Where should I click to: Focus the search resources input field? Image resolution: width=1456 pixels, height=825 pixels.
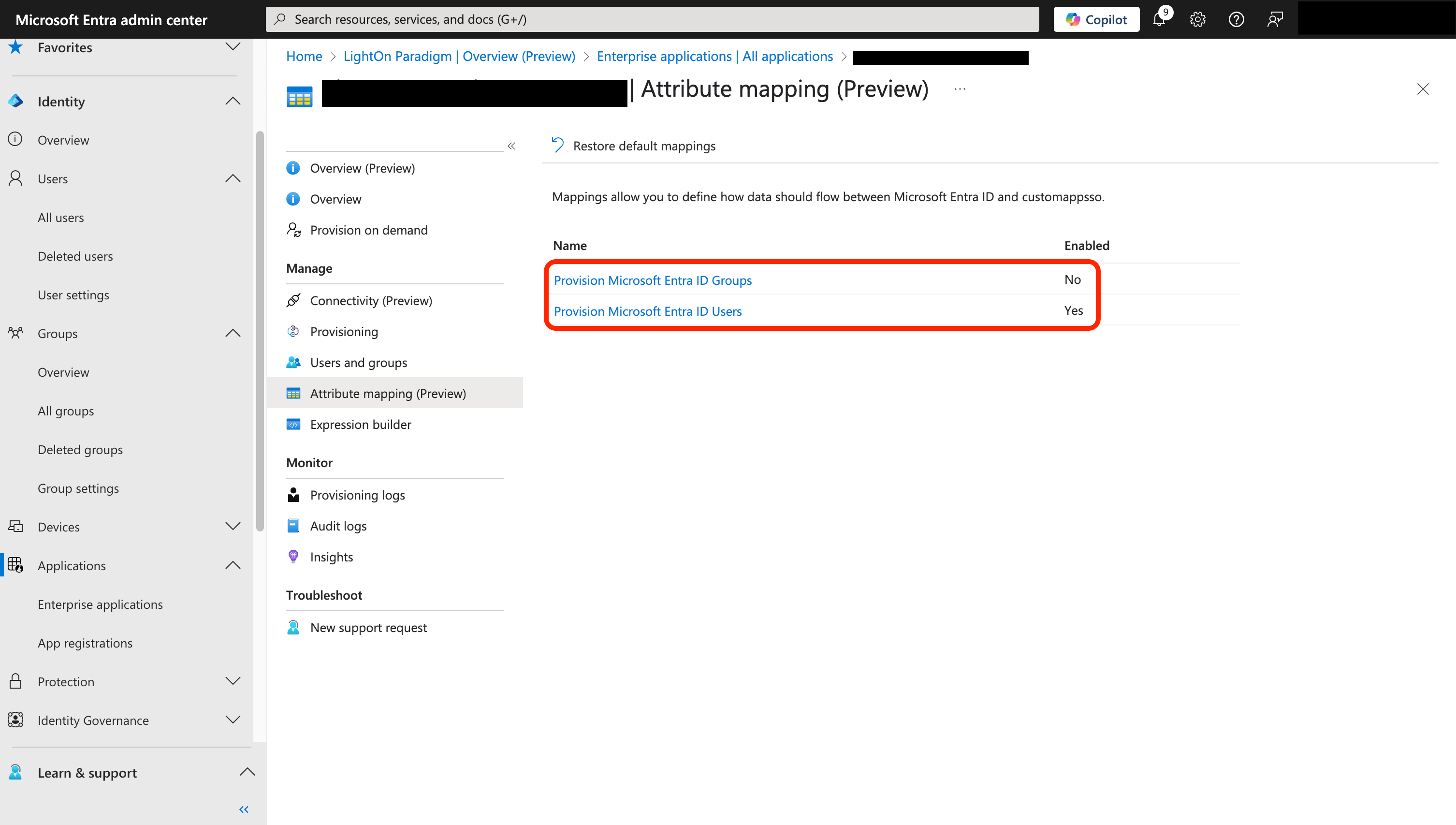(x=651, y=20)
